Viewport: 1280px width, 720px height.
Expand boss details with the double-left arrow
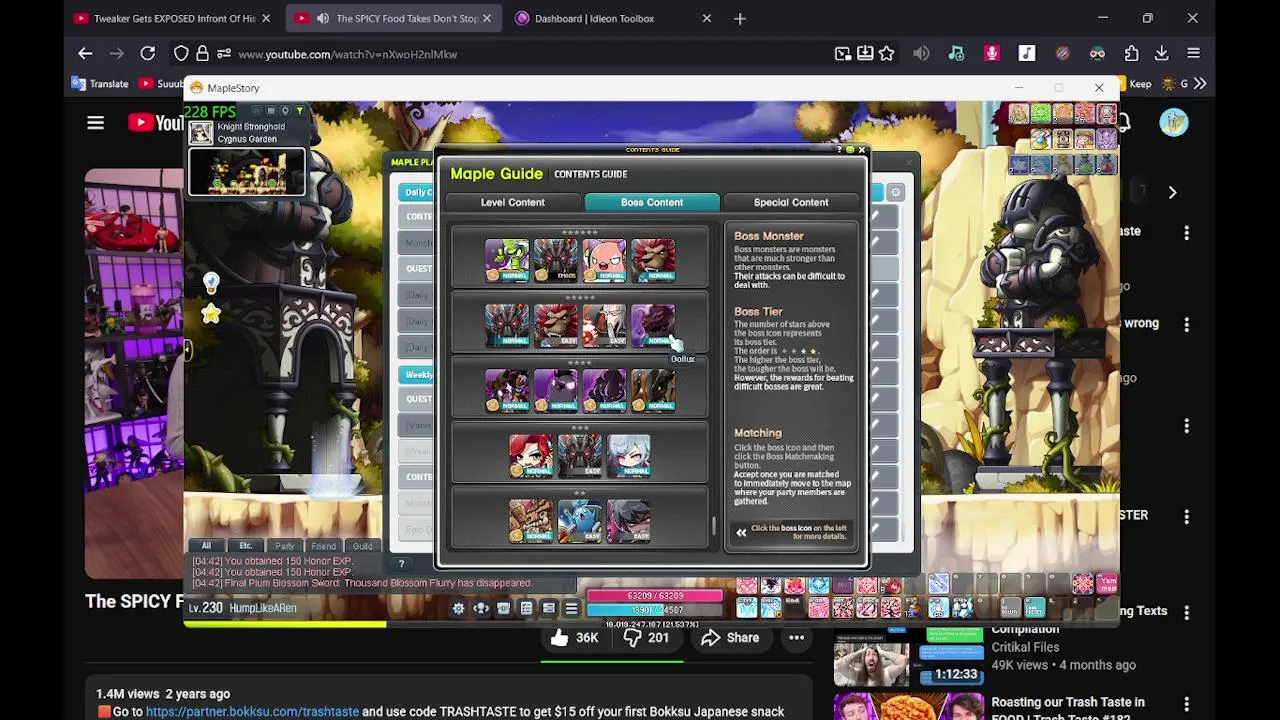click(741, 533)
